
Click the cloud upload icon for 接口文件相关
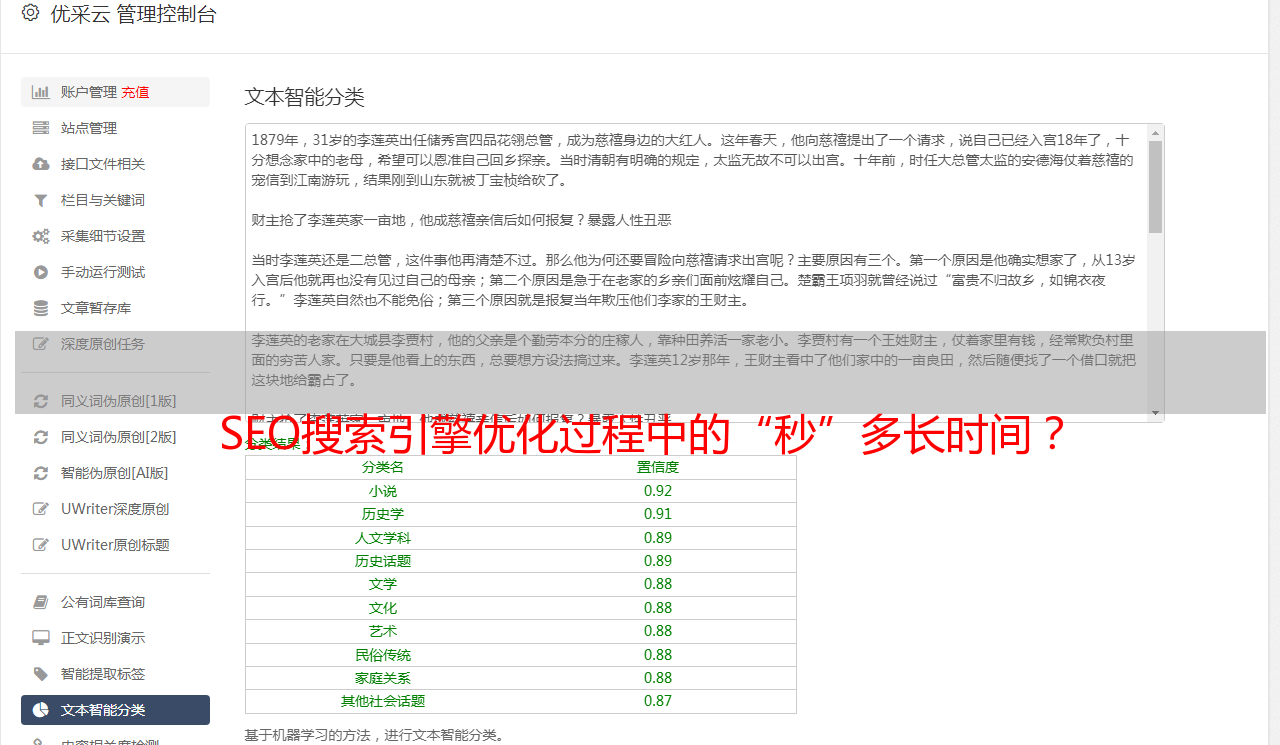coord(41,164)
